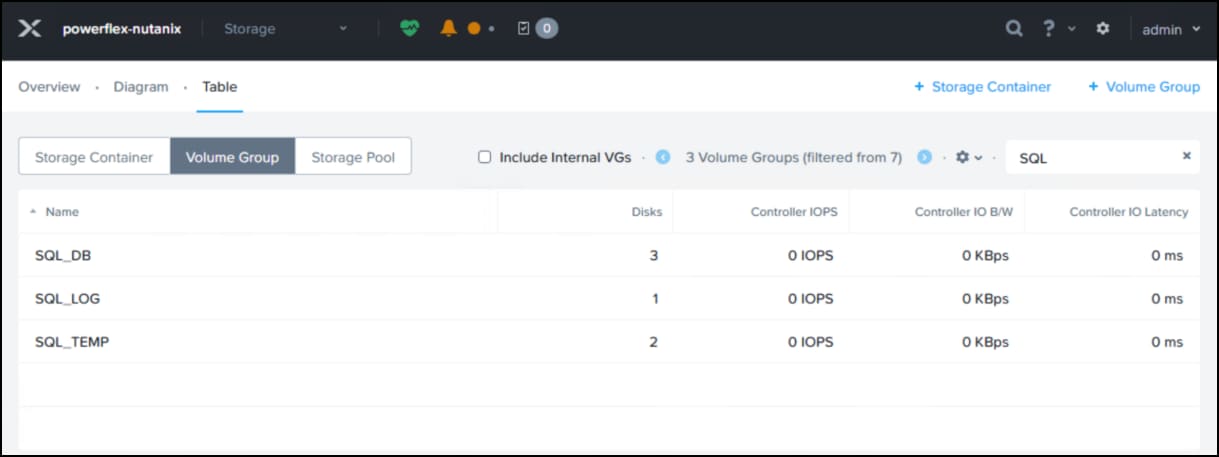This screenshot has height=457, width=1219.
Task: Click + Volume Group link
Action: pos(1144,87)
